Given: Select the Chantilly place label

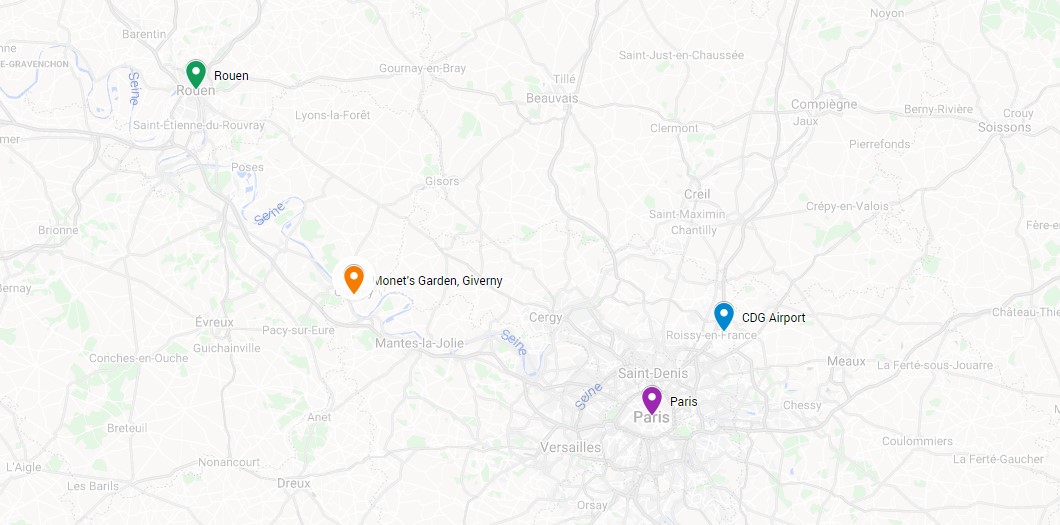Looking at the screenshot, I should [694, 230].
